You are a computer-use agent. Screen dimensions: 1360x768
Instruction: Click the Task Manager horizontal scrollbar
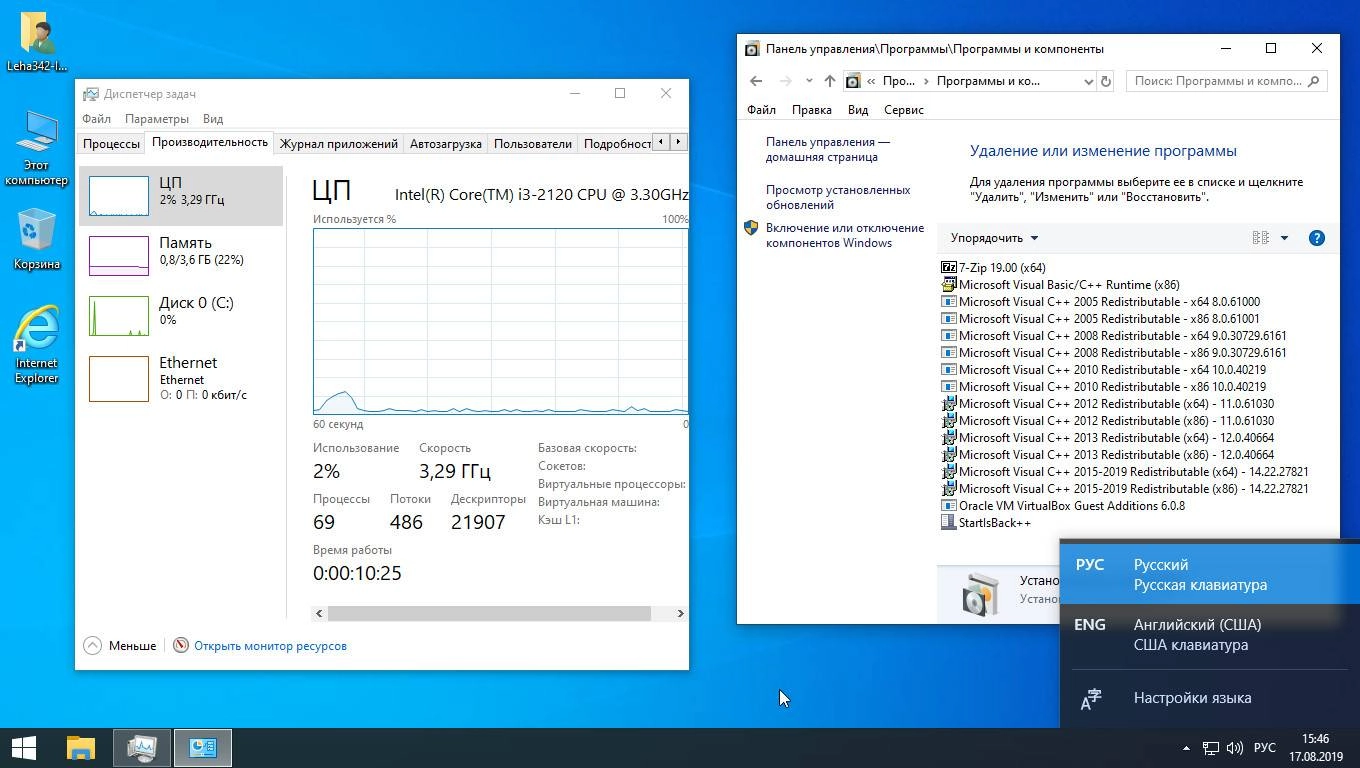point(489,613)
